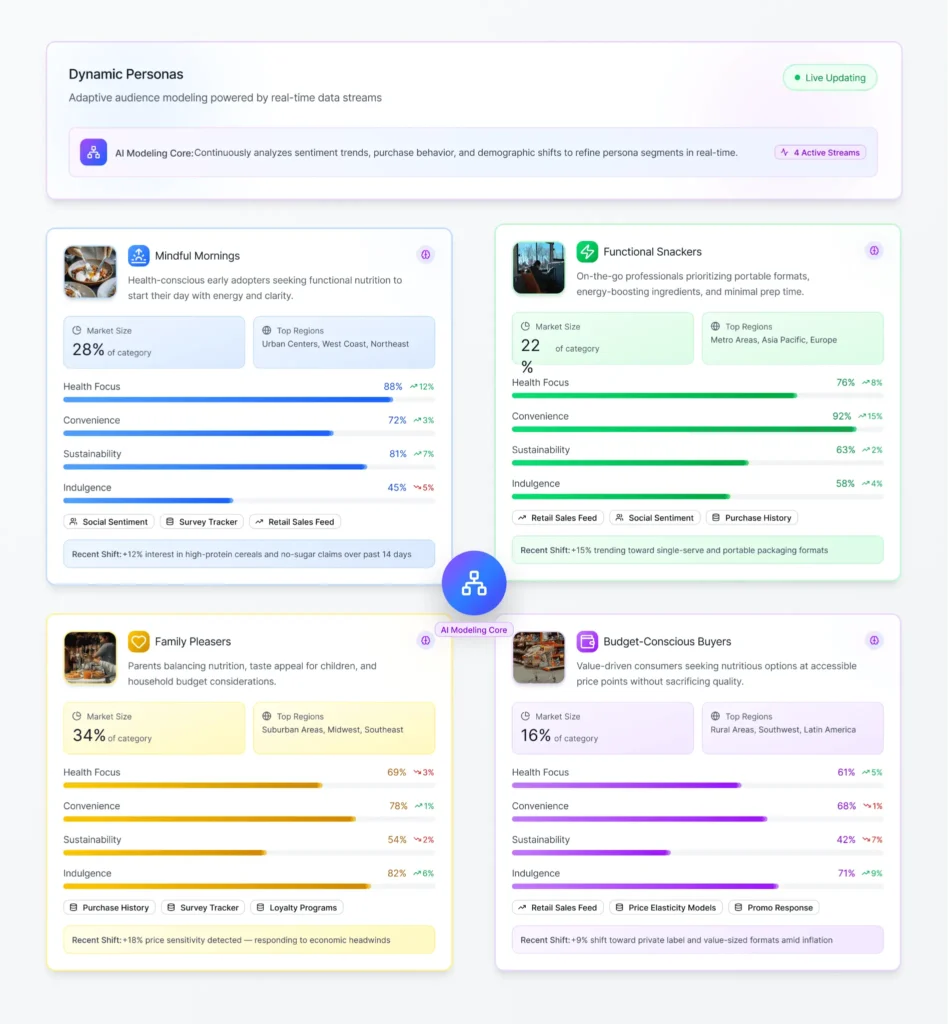
Task: Click the upward arrow beside Family Pleasers Indulgence 6%
Action: pos(417,874)
